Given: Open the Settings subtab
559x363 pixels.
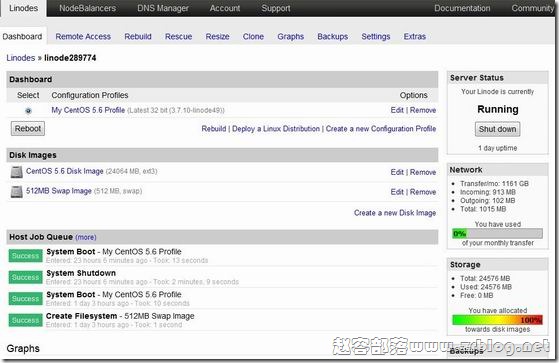Looking at the screenshot, I should (x=376, y=36).
